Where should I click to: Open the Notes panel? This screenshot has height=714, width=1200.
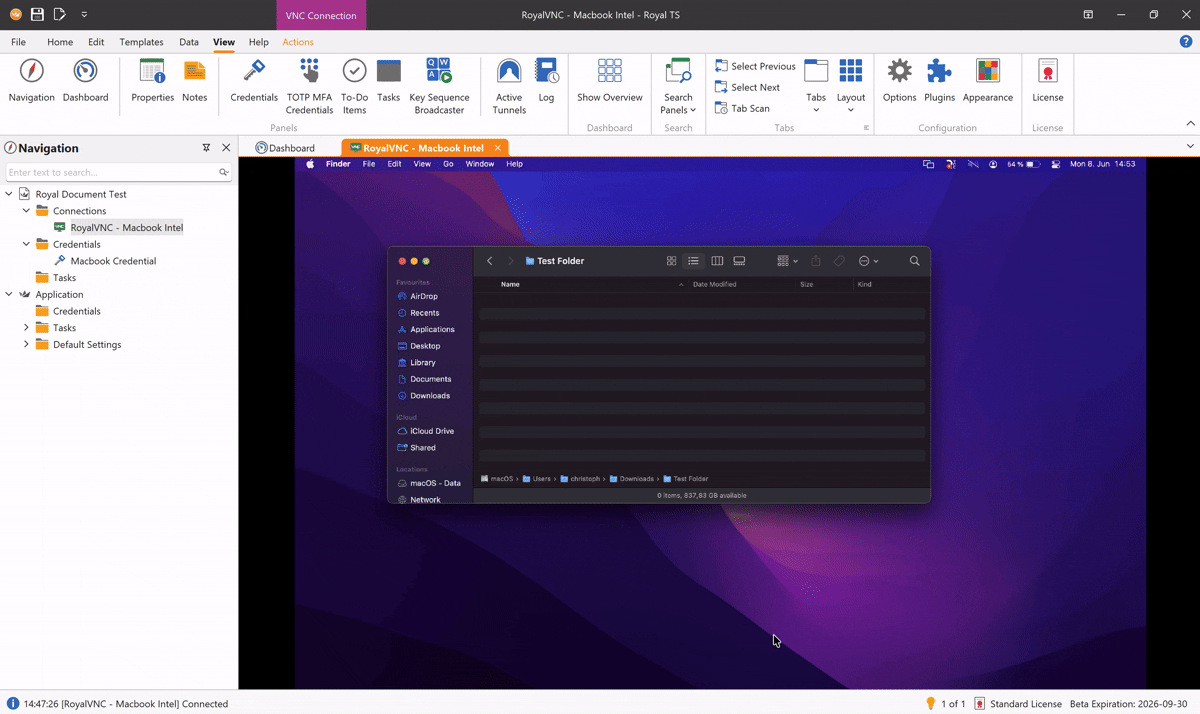pos(195,81)
